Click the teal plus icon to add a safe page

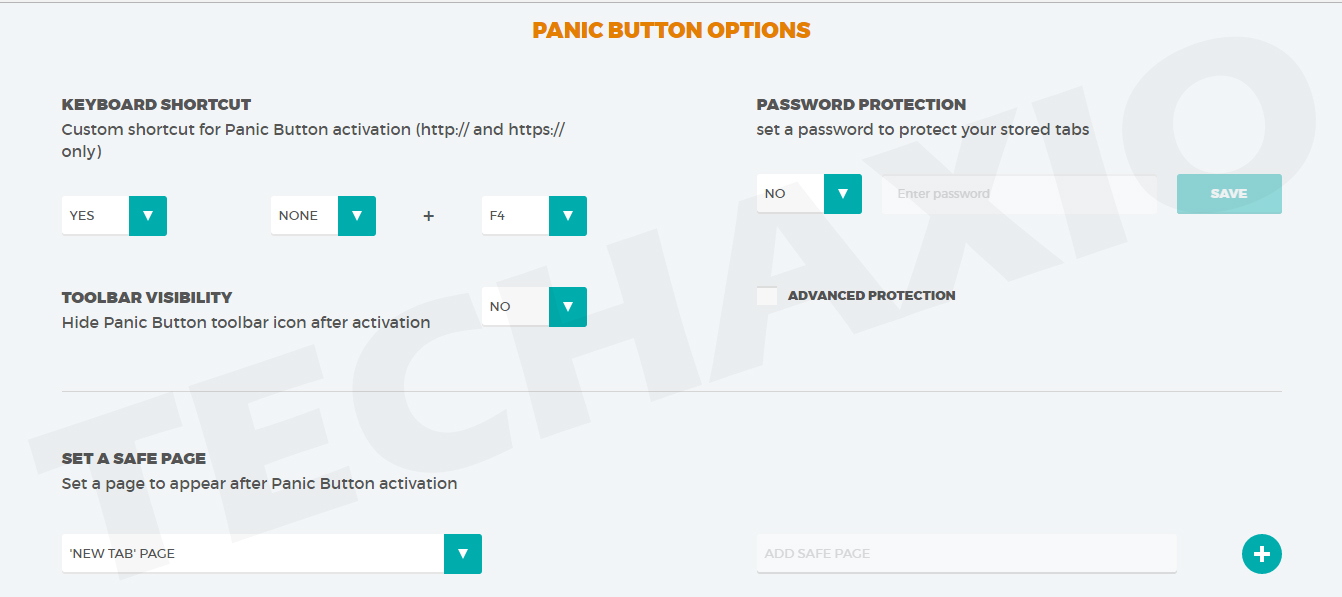[x=1261, y=553]
